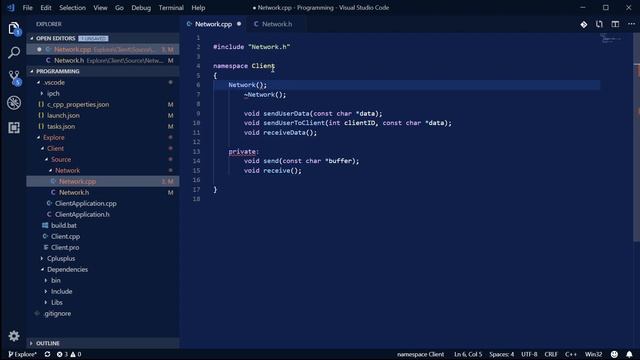This screenshot has width=640, height=360.
Task: Select language mode C++ in status bar
Action: (x=571, y=354)
